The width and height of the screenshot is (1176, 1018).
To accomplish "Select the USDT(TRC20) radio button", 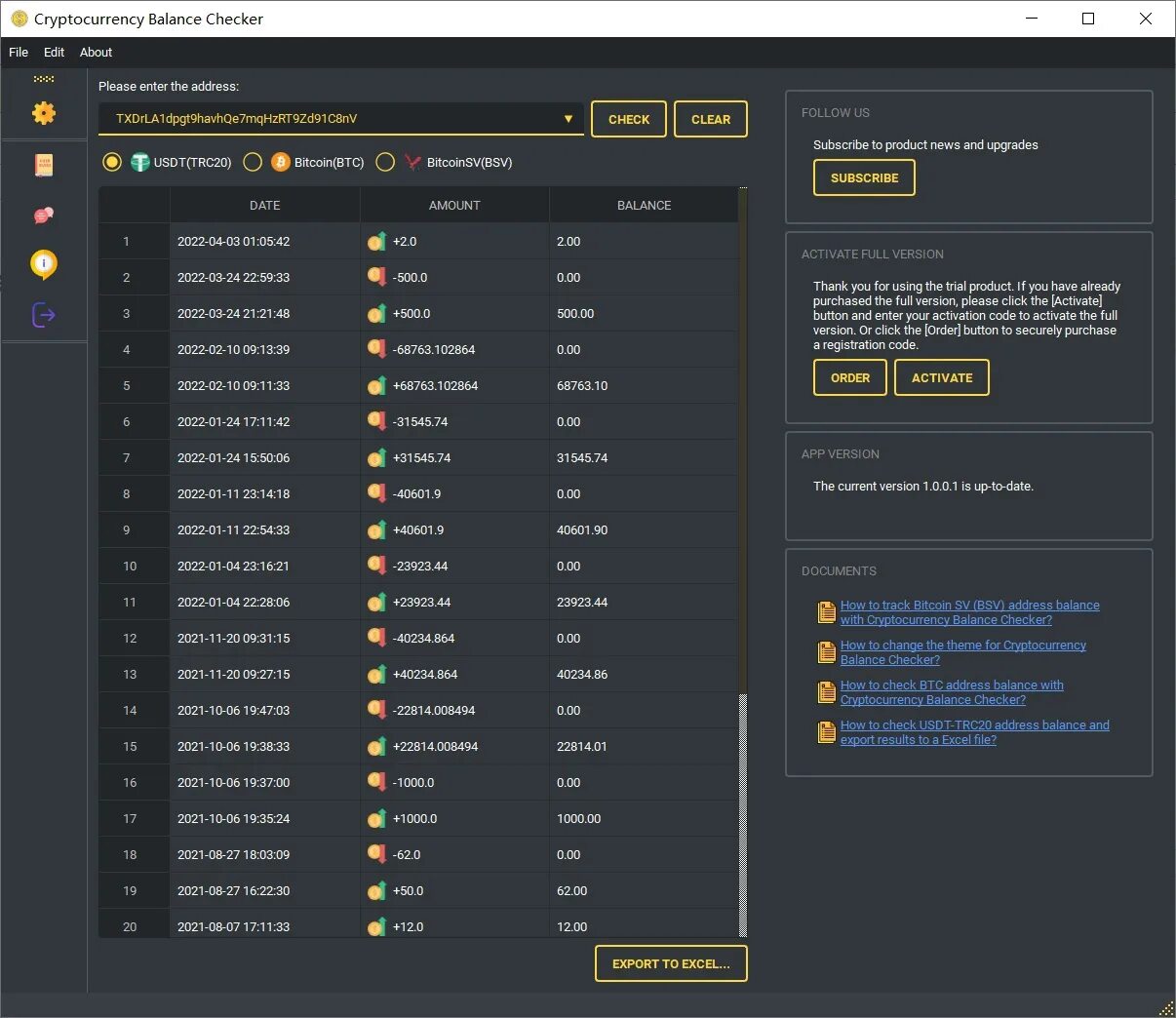I will click(x=112, y=162).
